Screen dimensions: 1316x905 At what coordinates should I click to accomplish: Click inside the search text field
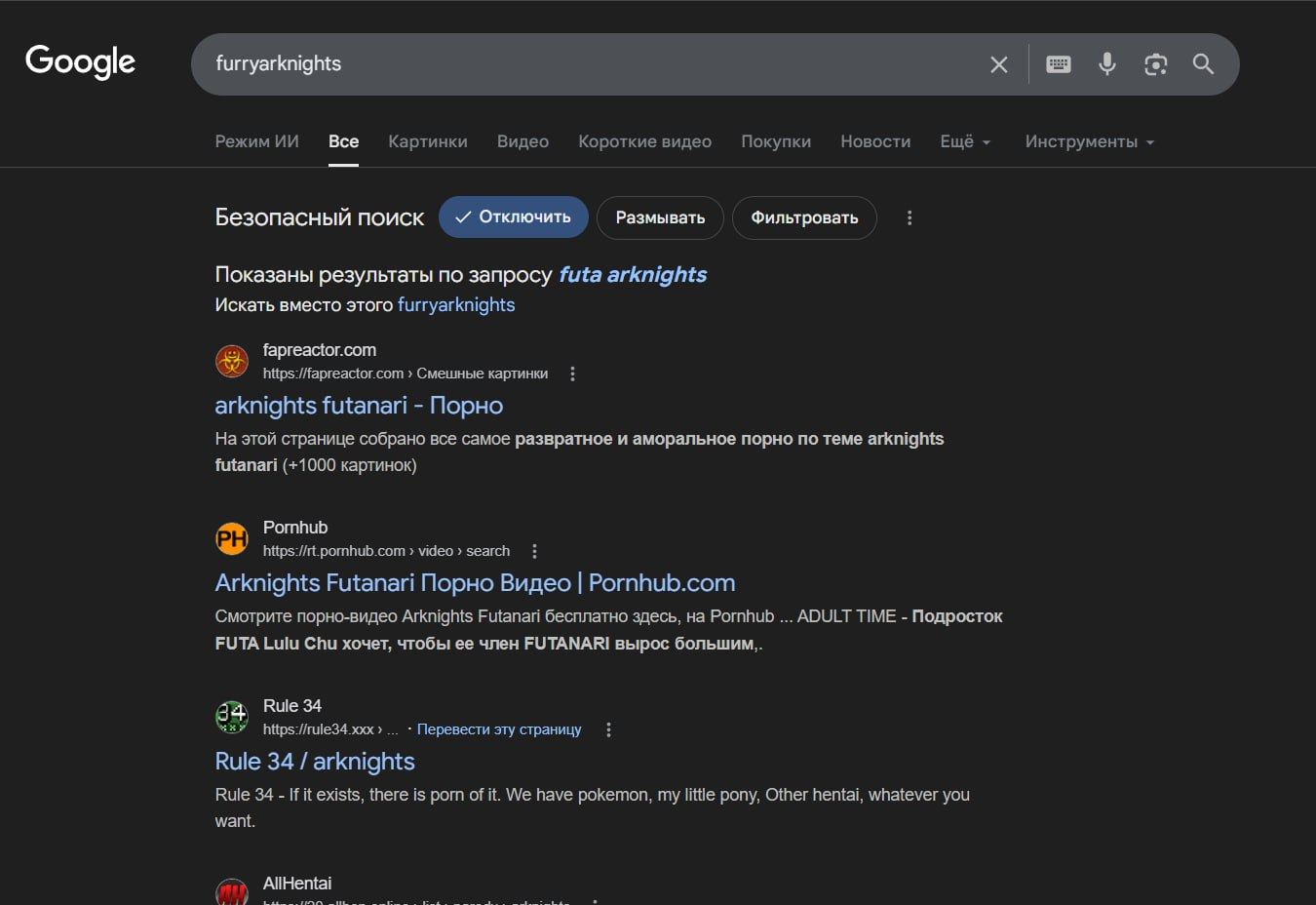point(585,64)
